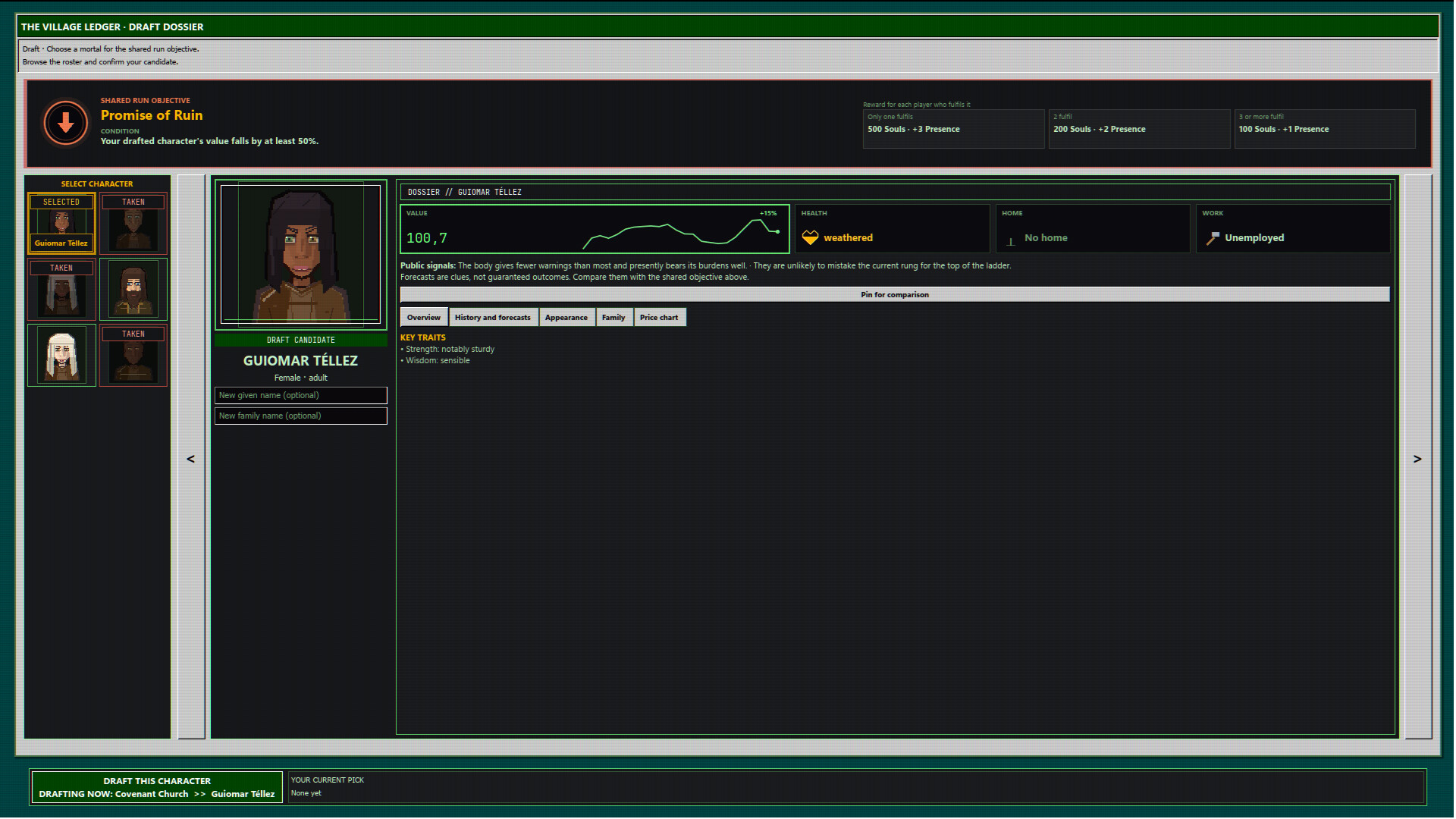Click Pin for comparison button

[x=895, y=294]
